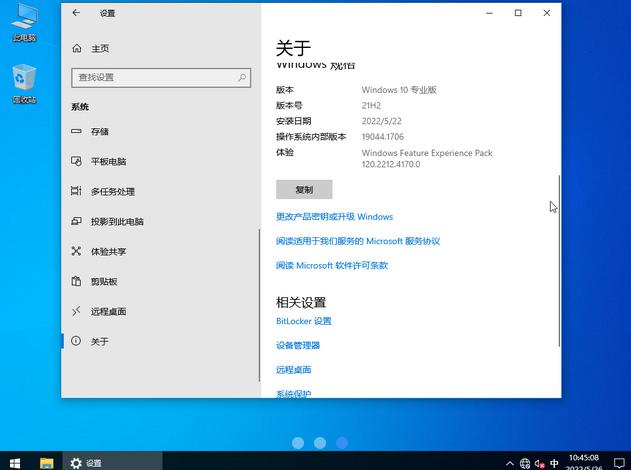Select the Windows 10 专业版 edition text

399,90
